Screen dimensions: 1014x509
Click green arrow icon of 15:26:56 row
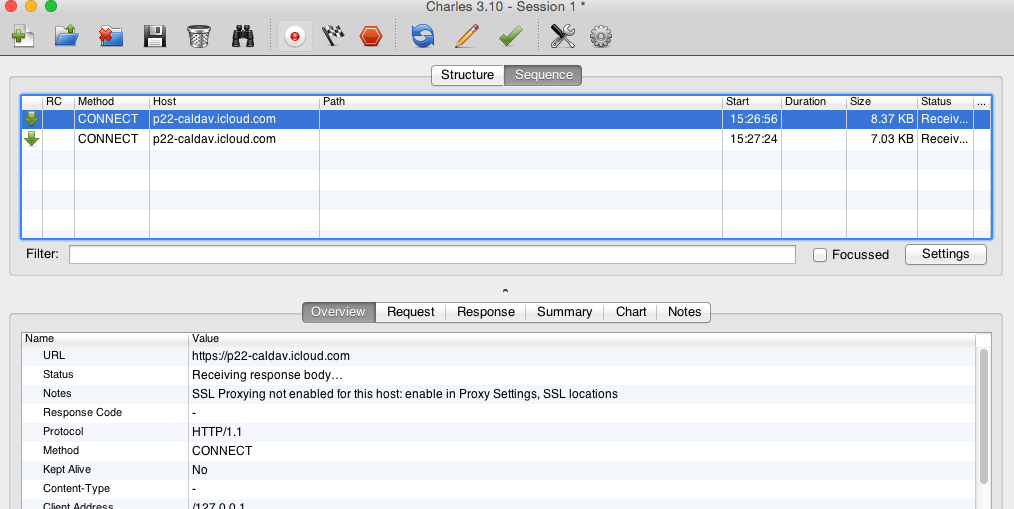click(32, 119)
